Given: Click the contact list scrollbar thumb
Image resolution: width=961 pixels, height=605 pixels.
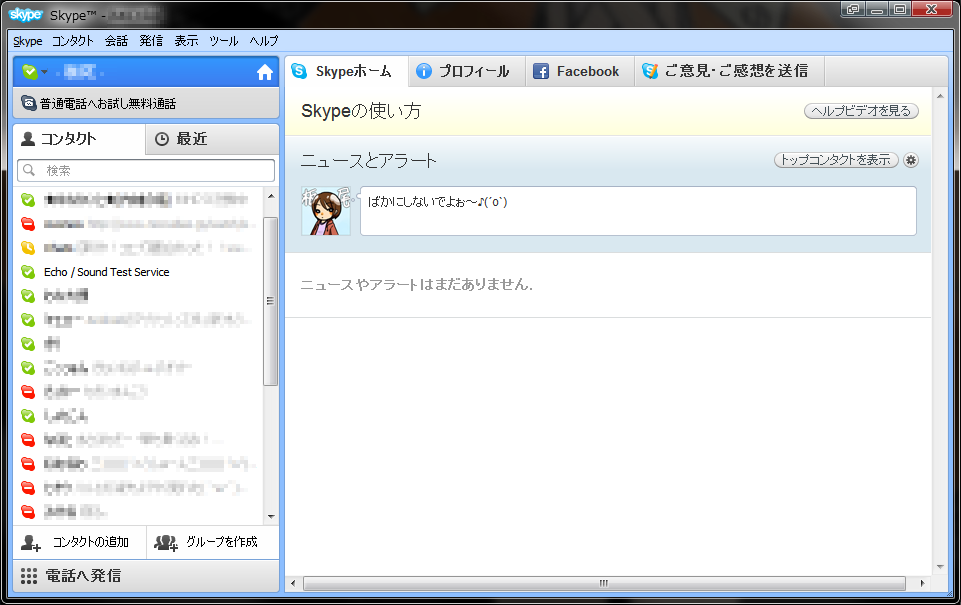Looking at the screenshot, I should [x=270, y=301].
